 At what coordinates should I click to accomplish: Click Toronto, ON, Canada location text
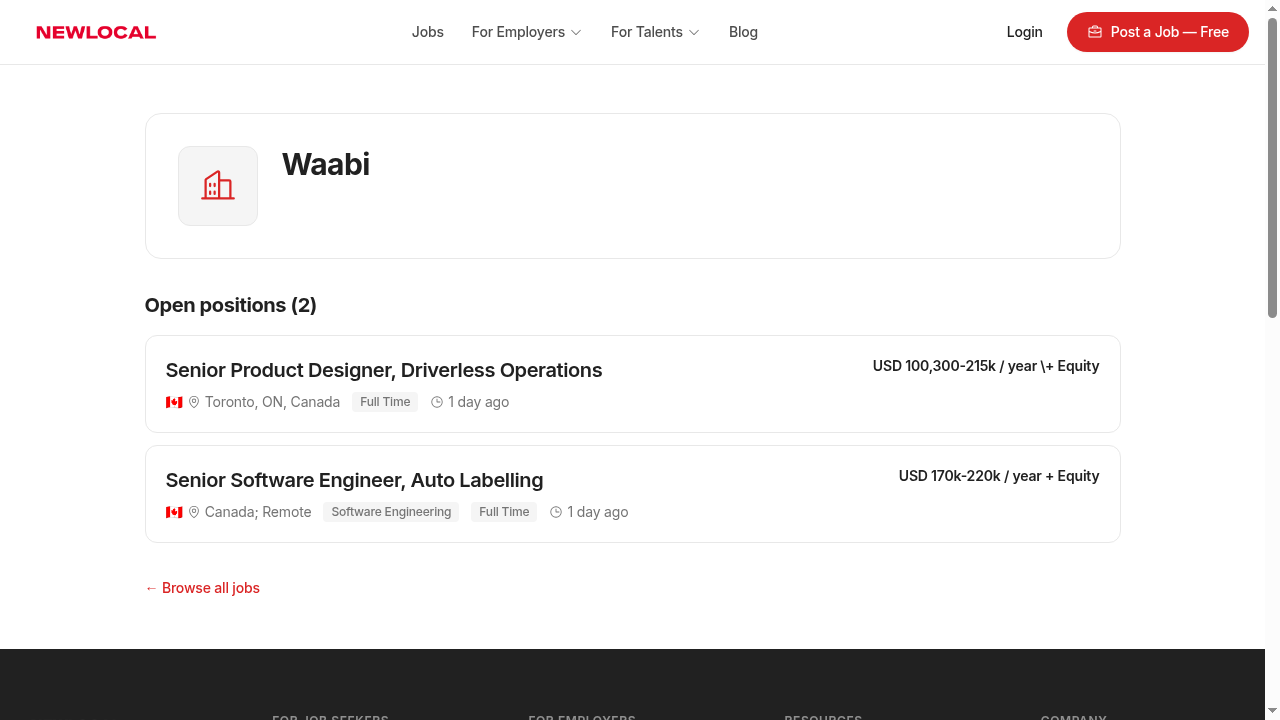(x=272, y=402)
